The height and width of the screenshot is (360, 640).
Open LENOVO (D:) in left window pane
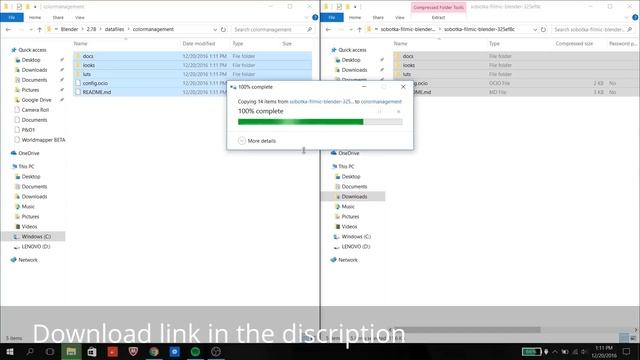pos(36,247)
